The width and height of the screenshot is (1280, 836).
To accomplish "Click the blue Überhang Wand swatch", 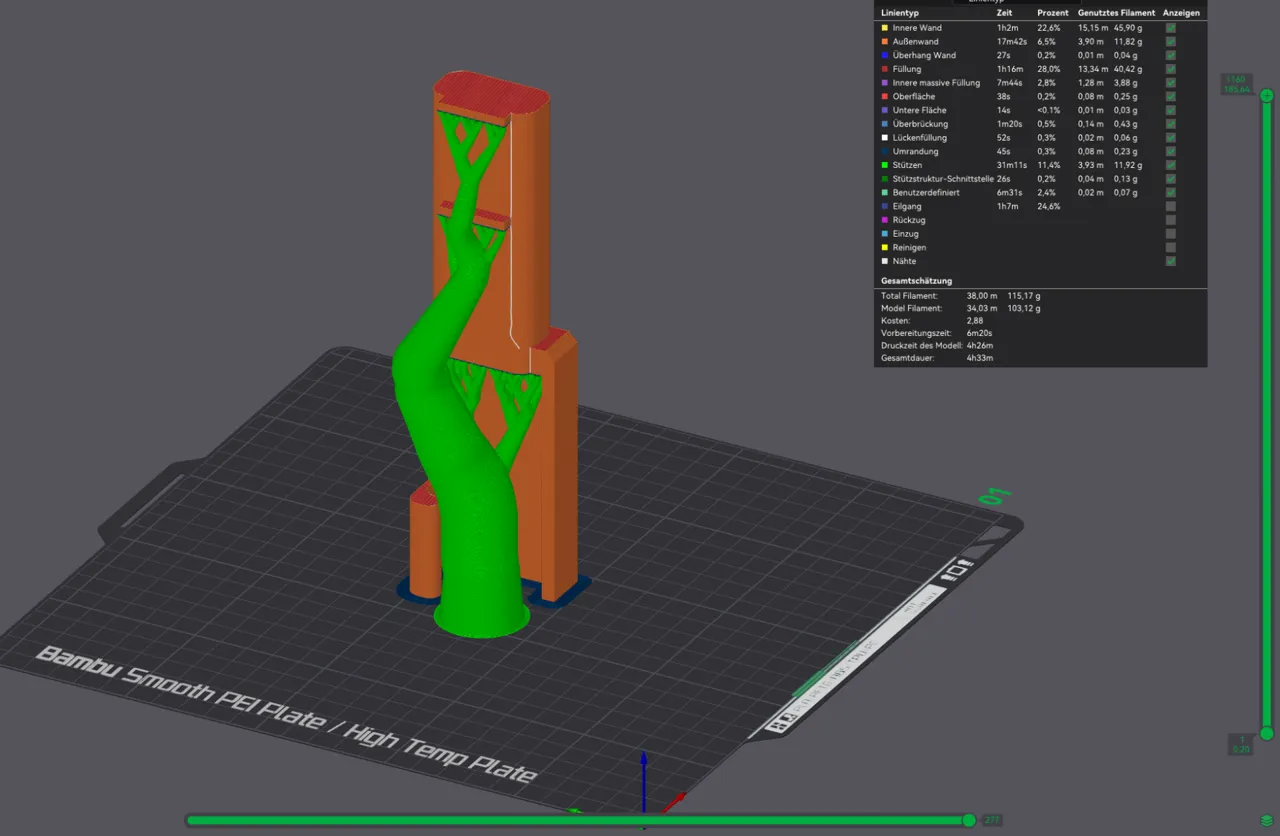I will 884,55.
